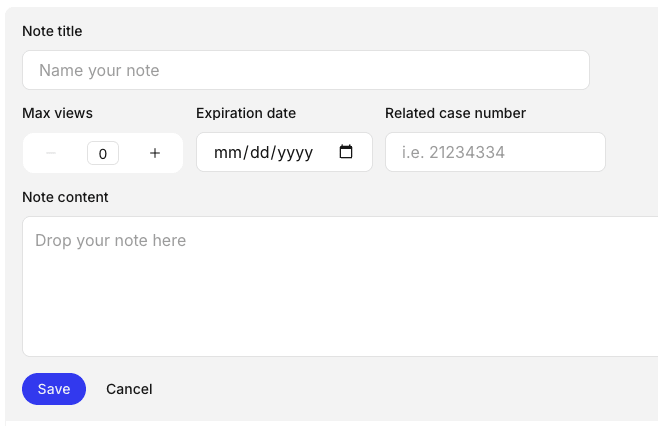This screenshot has height=426, width=658.
Task: Save the note
Action: tap(54, 389)
